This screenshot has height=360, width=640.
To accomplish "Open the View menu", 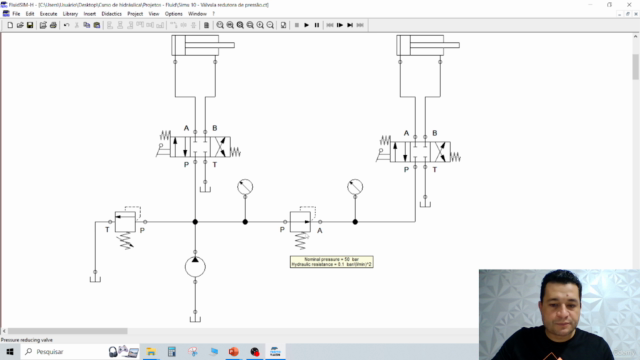I will pos(153,14).
